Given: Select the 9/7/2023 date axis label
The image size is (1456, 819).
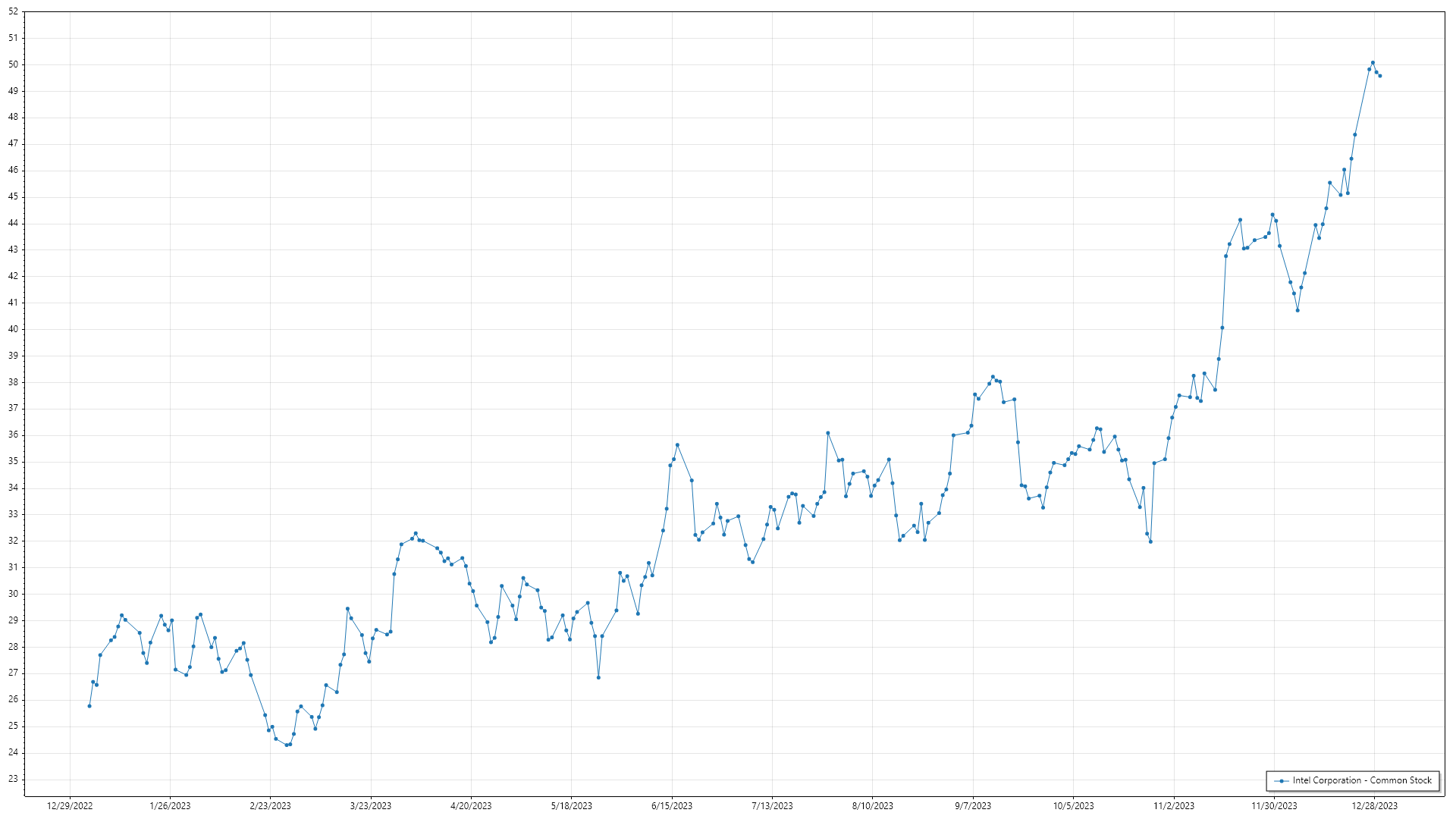Looking at the screenshot, I should [973, 806].
